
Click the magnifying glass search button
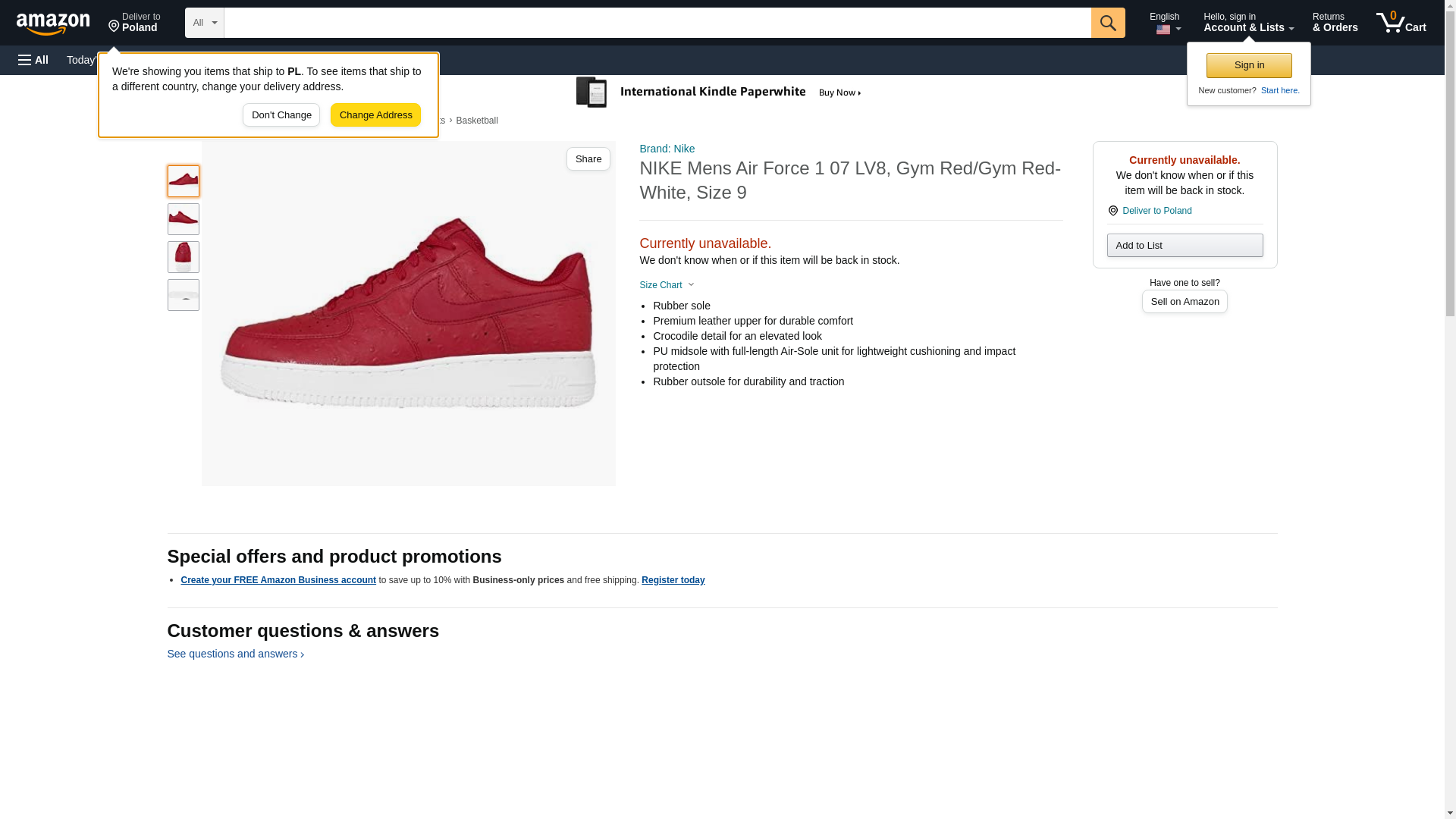pos(1107,23)
